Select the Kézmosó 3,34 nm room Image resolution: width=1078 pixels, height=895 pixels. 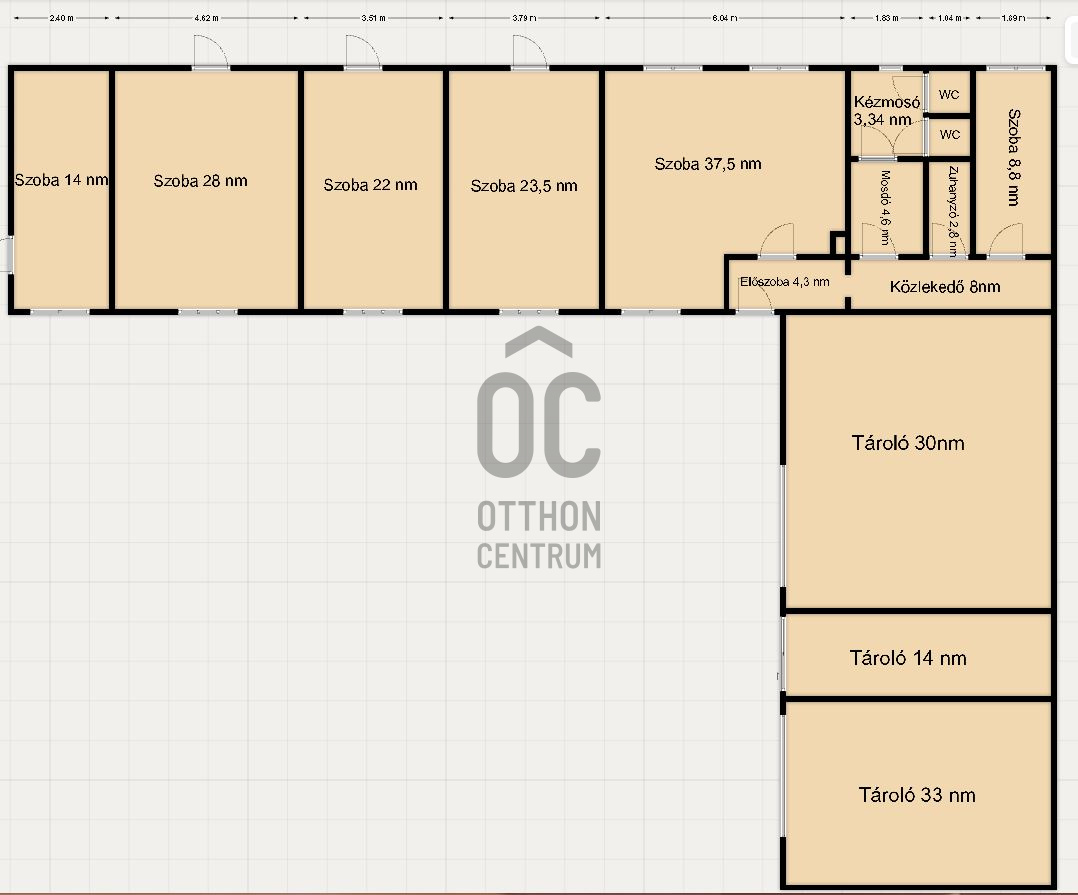tap(886, 111)
